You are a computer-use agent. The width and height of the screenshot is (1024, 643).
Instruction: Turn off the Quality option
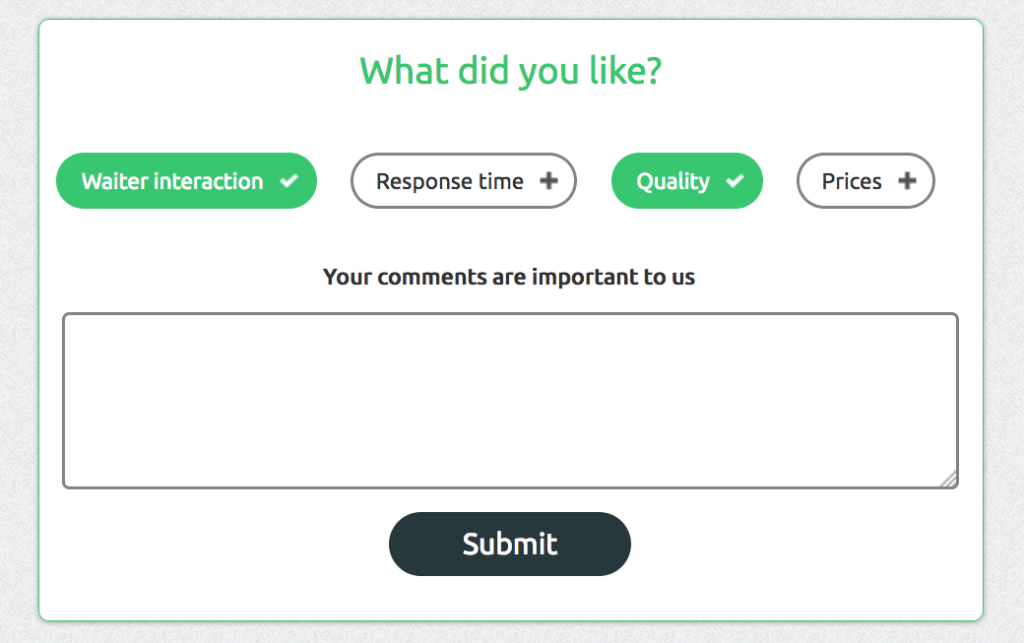pyautogui.click(x=686, y=181)
